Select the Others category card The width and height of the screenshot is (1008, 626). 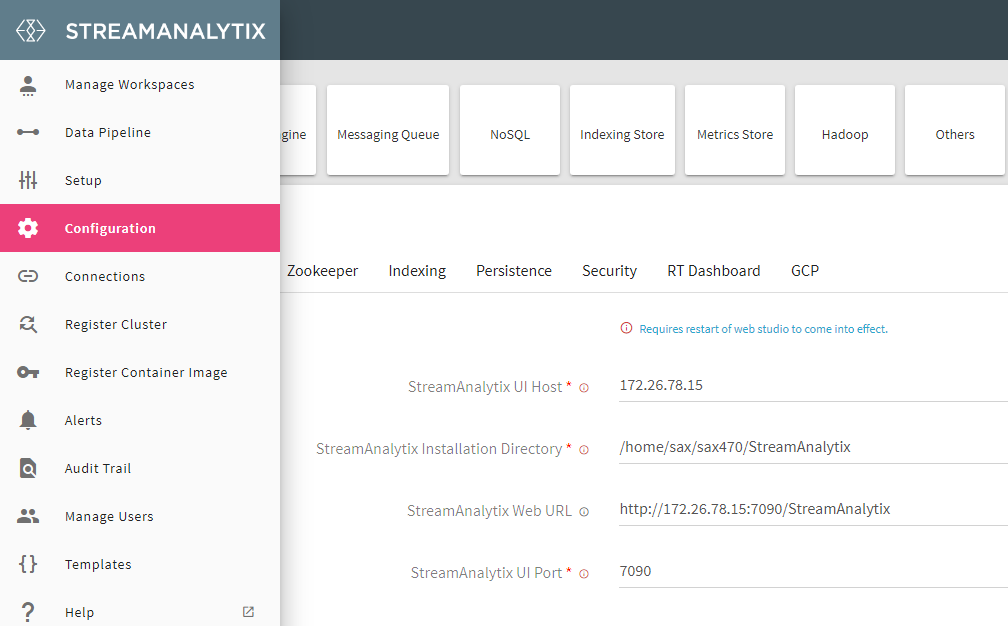click(x=955, y=130)
